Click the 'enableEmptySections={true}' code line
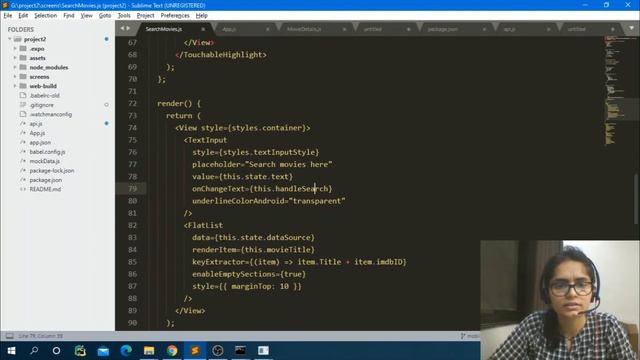Image resolution: width=640 pixels, height=360 pixels. pyautogui.click(x=249, y=274)
